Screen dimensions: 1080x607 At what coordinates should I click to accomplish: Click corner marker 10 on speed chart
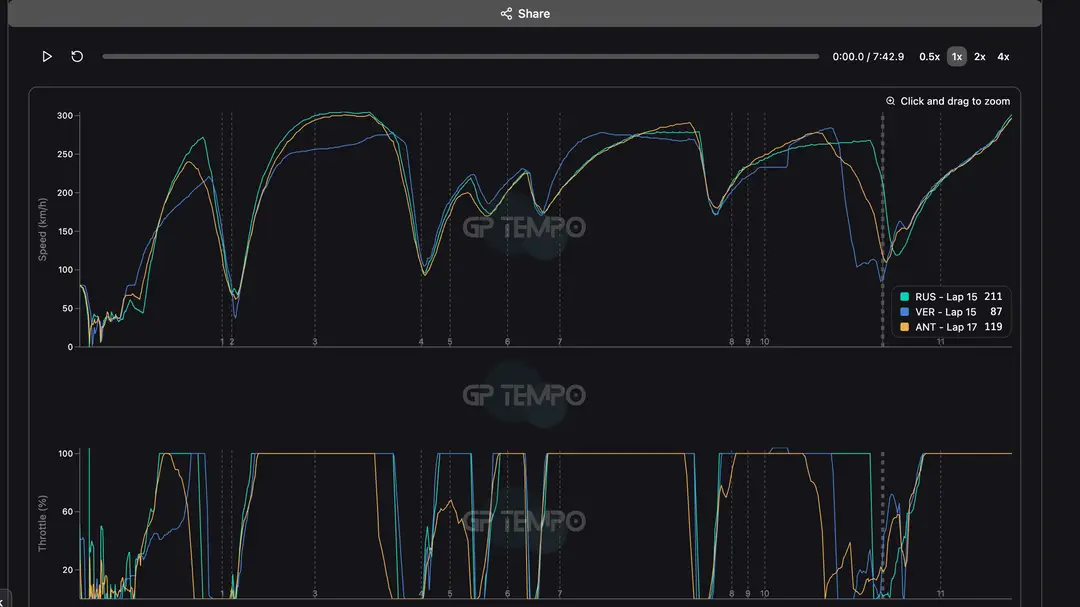pos(765,342)
